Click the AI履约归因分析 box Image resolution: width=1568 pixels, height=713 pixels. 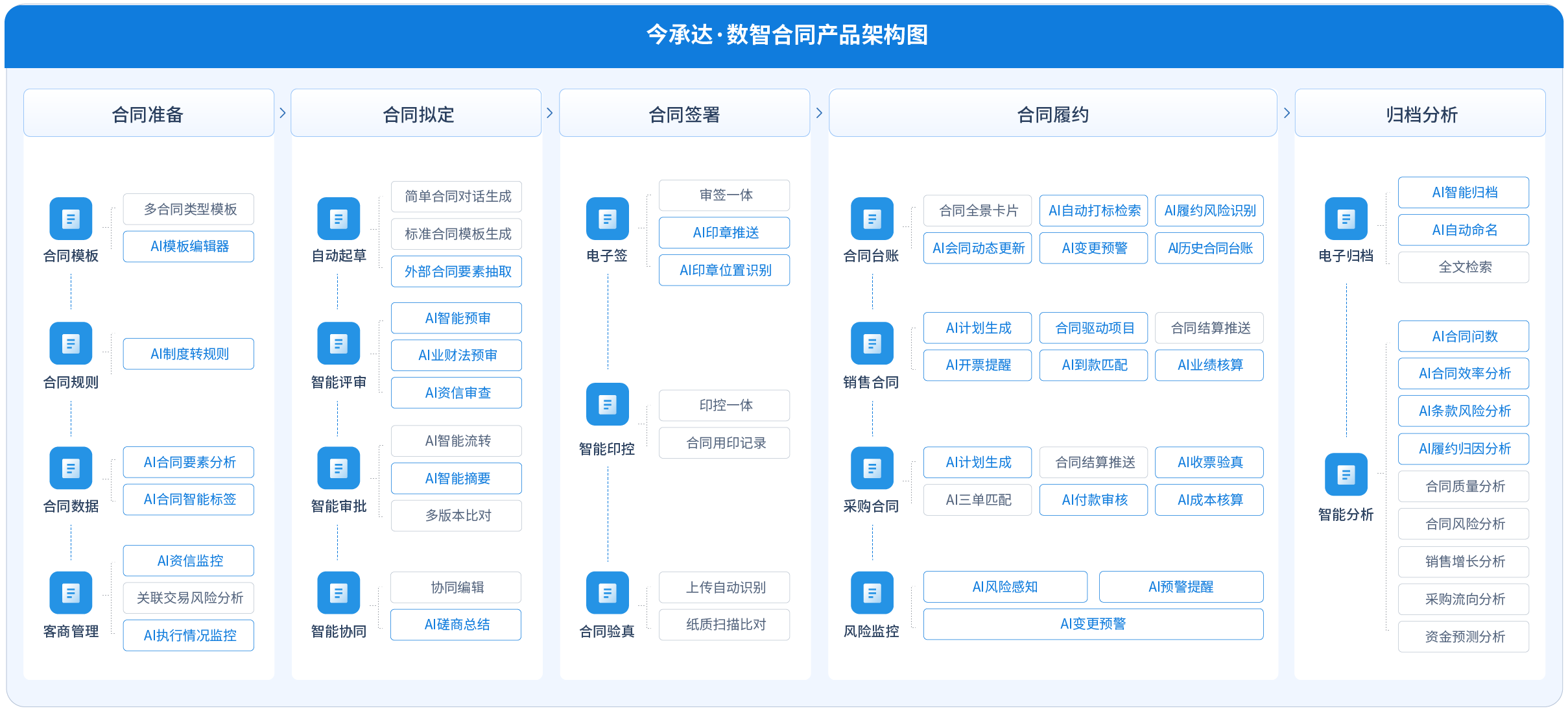(x=1464, y=448)
